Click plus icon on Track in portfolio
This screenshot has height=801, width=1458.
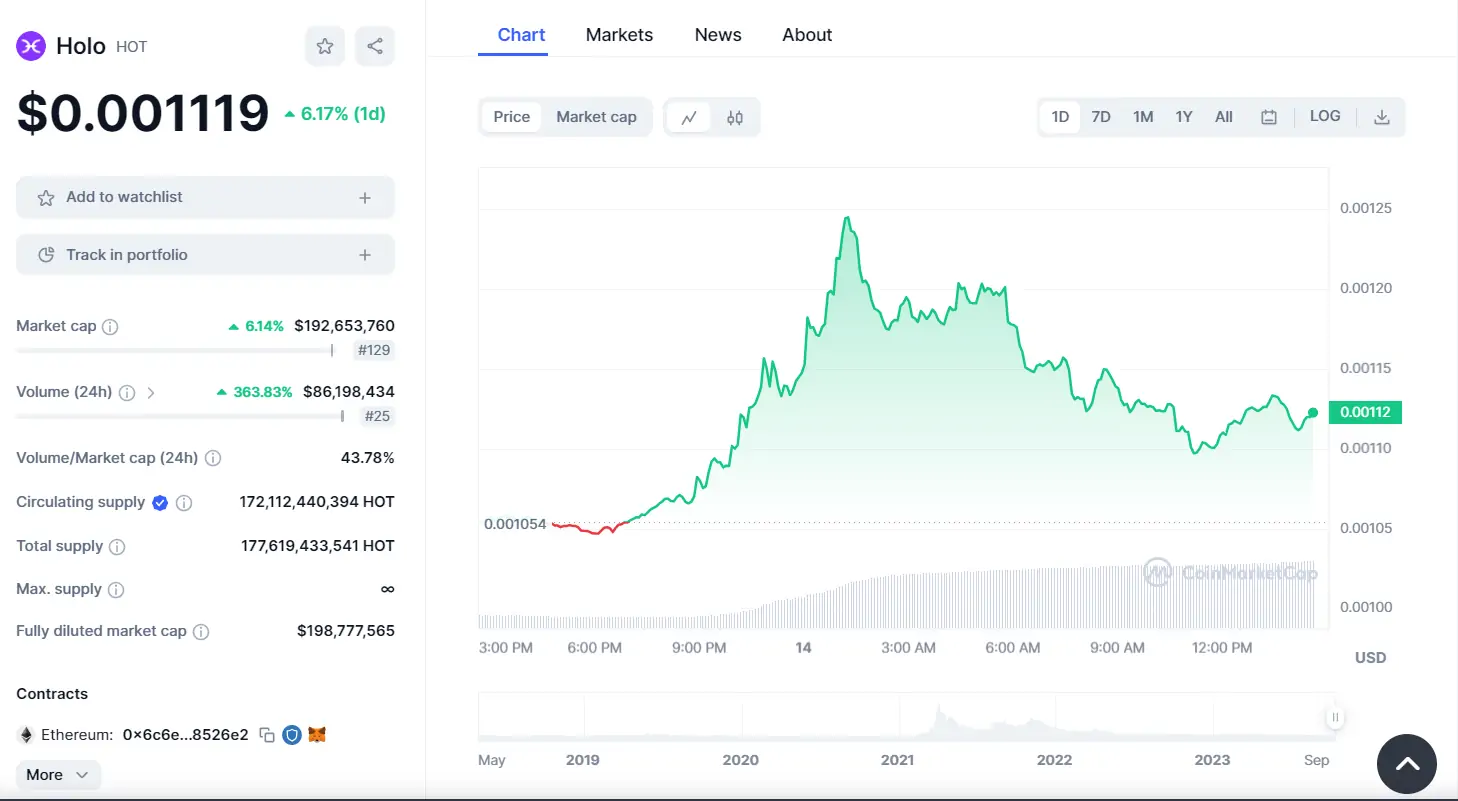(x=365, y=255)
